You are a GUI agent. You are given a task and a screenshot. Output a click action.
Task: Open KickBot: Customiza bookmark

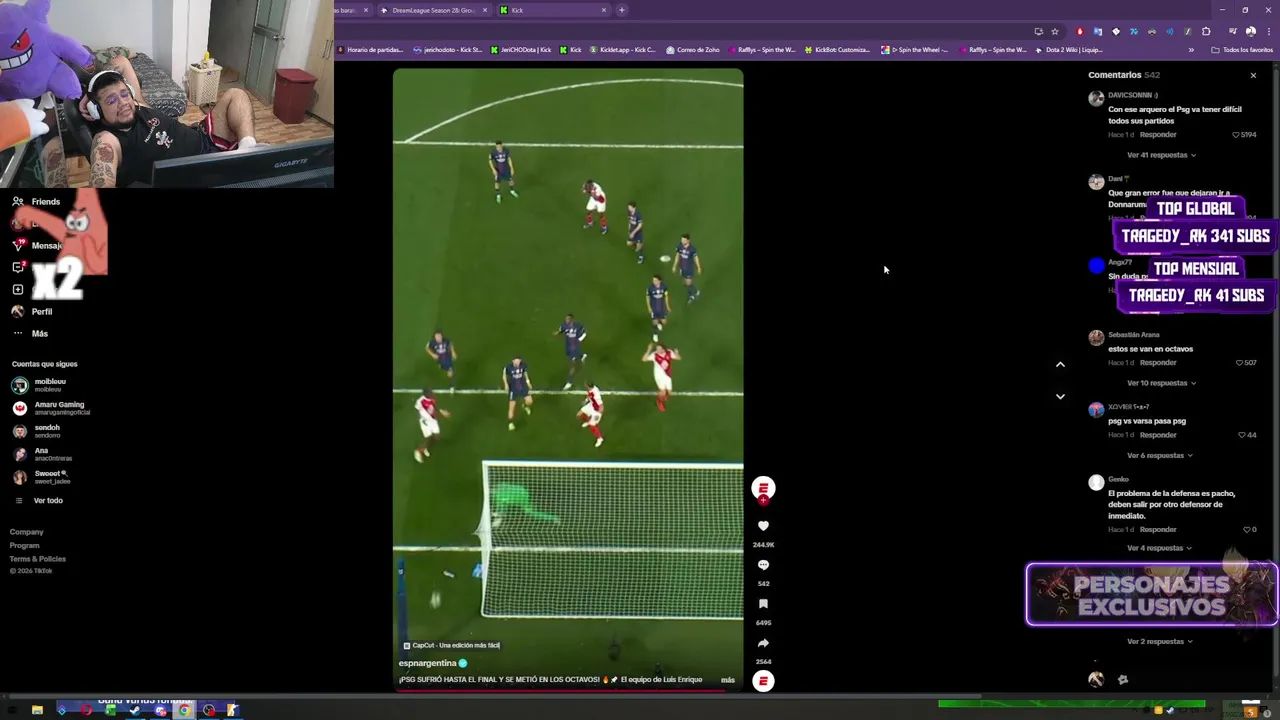point(837,50)
